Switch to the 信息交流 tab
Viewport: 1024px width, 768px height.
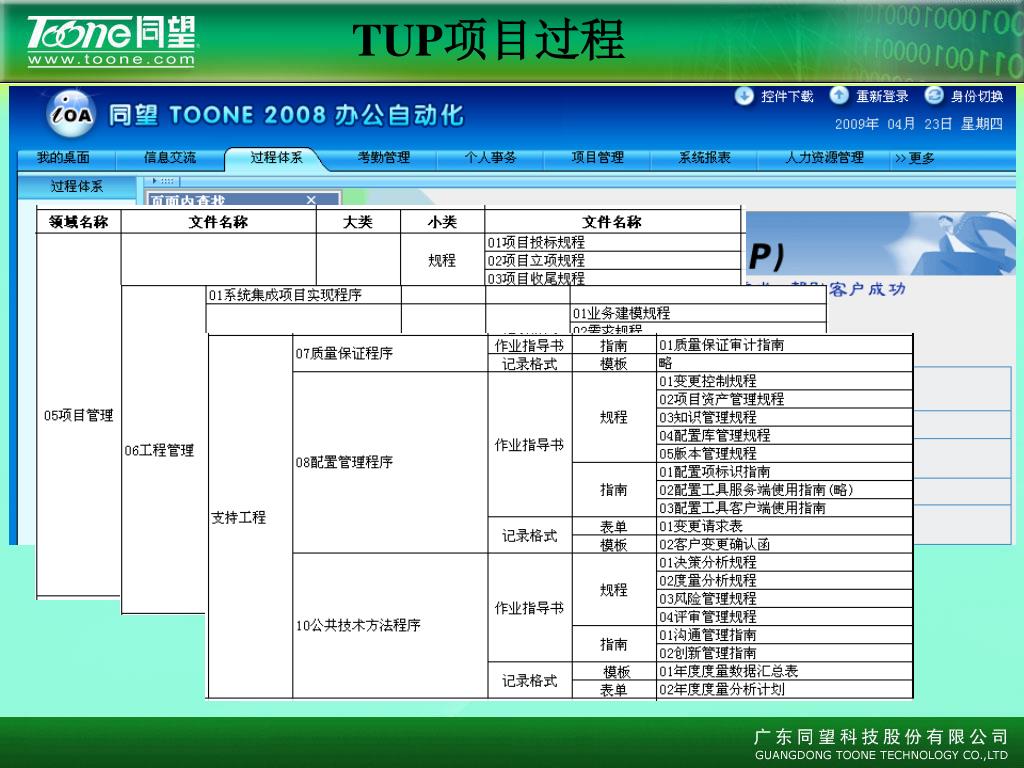pyautogui.click(x=170, y=157)
